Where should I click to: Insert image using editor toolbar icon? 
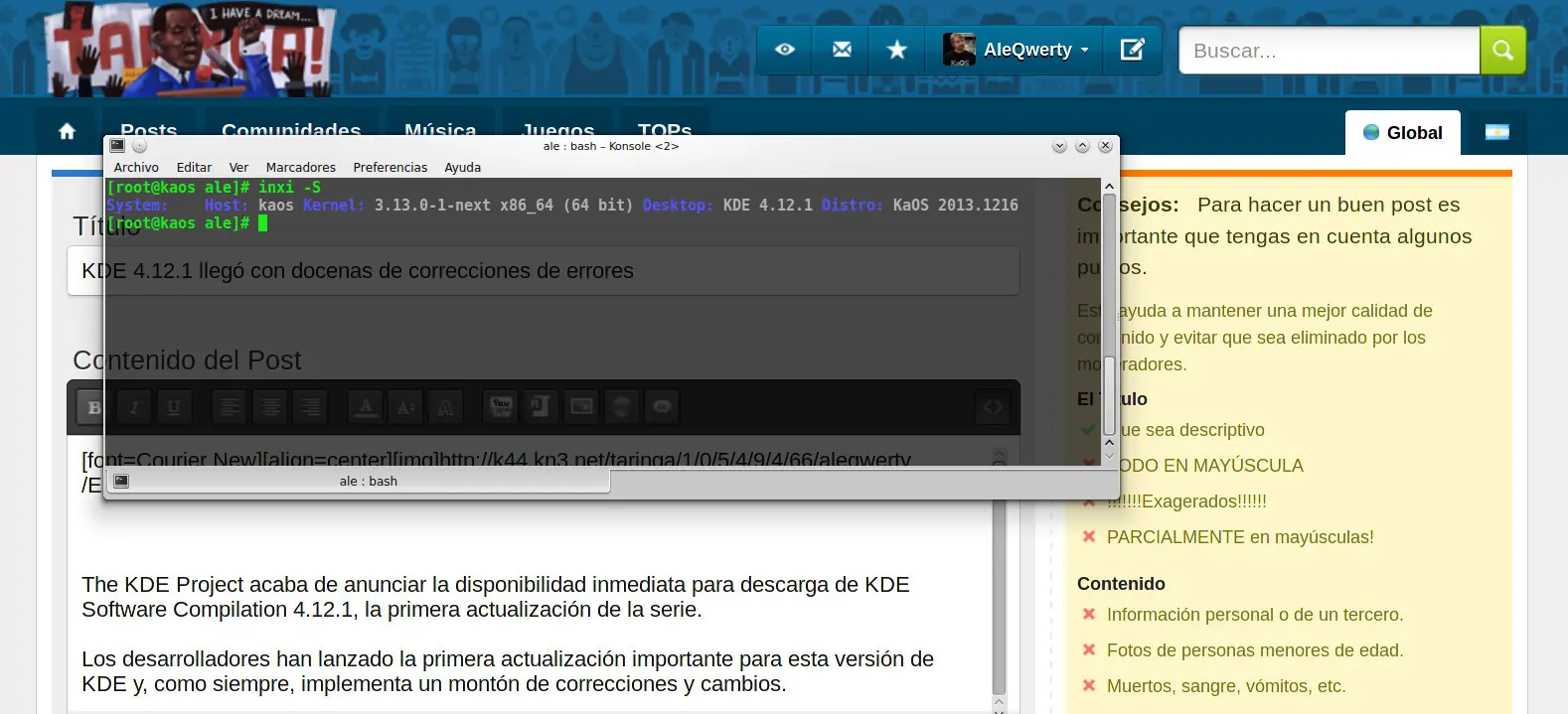click(581, 407)
